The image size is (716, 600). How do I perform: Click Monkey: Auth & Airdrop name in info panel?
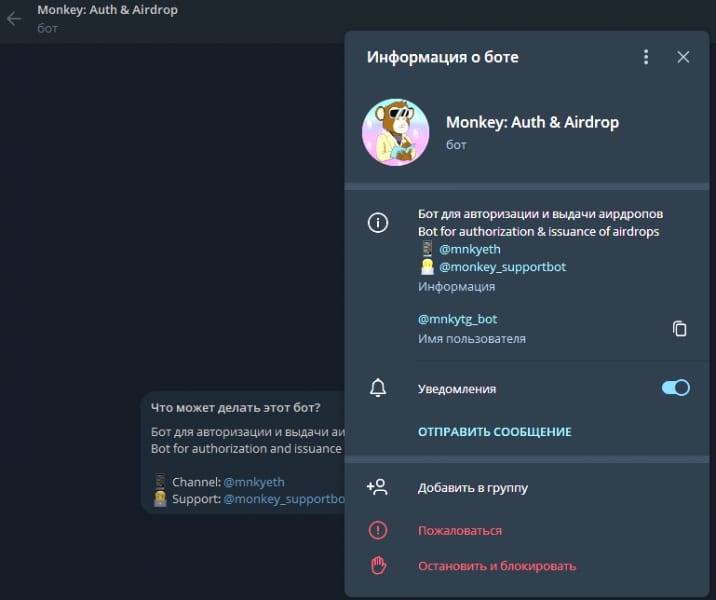pyautogui.click(x=532, y=122)
